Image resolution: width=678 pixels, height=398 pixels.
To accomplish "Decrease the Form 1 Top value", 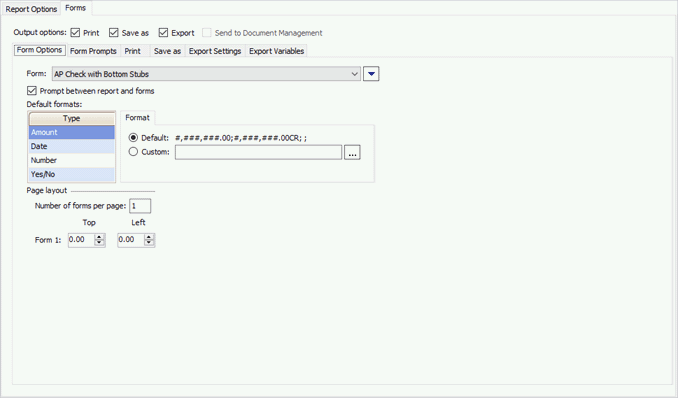I will point(99,243).
